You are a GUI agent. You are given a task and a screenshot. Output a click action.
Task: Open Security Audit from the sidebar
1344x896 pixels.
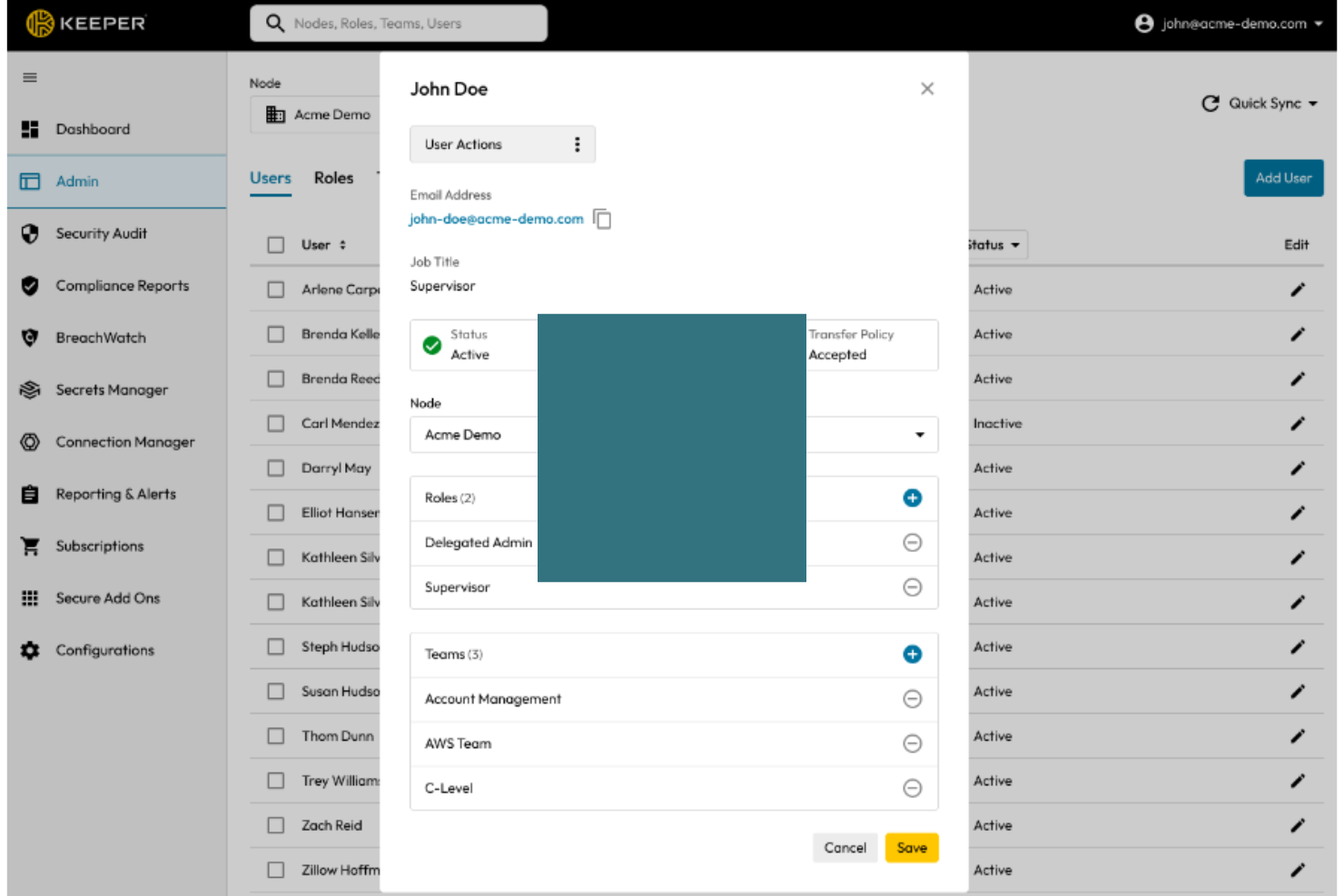click(x=101, y=234)
